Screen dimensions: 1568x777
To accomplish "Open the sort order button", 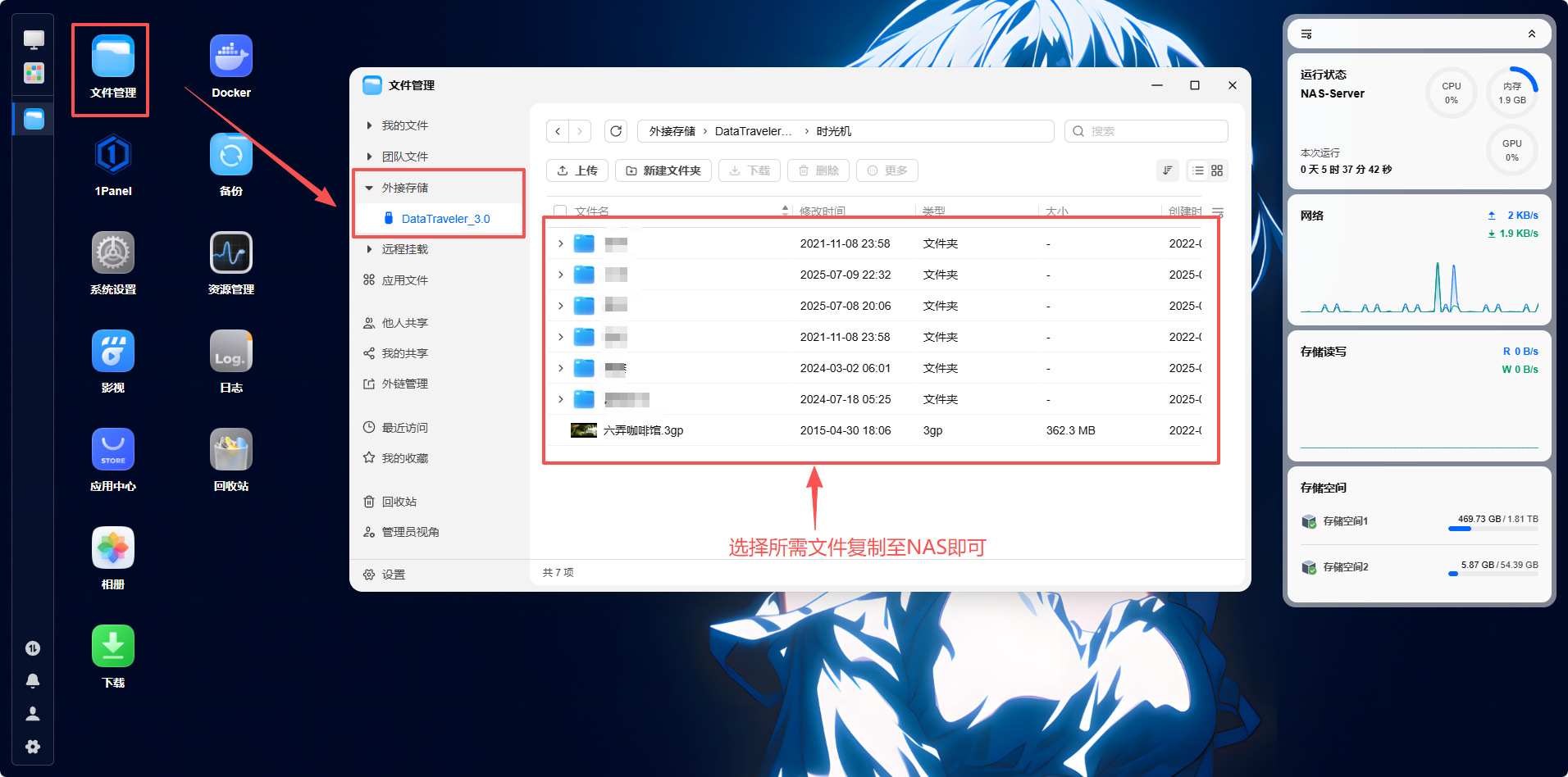I will 1167,170.
